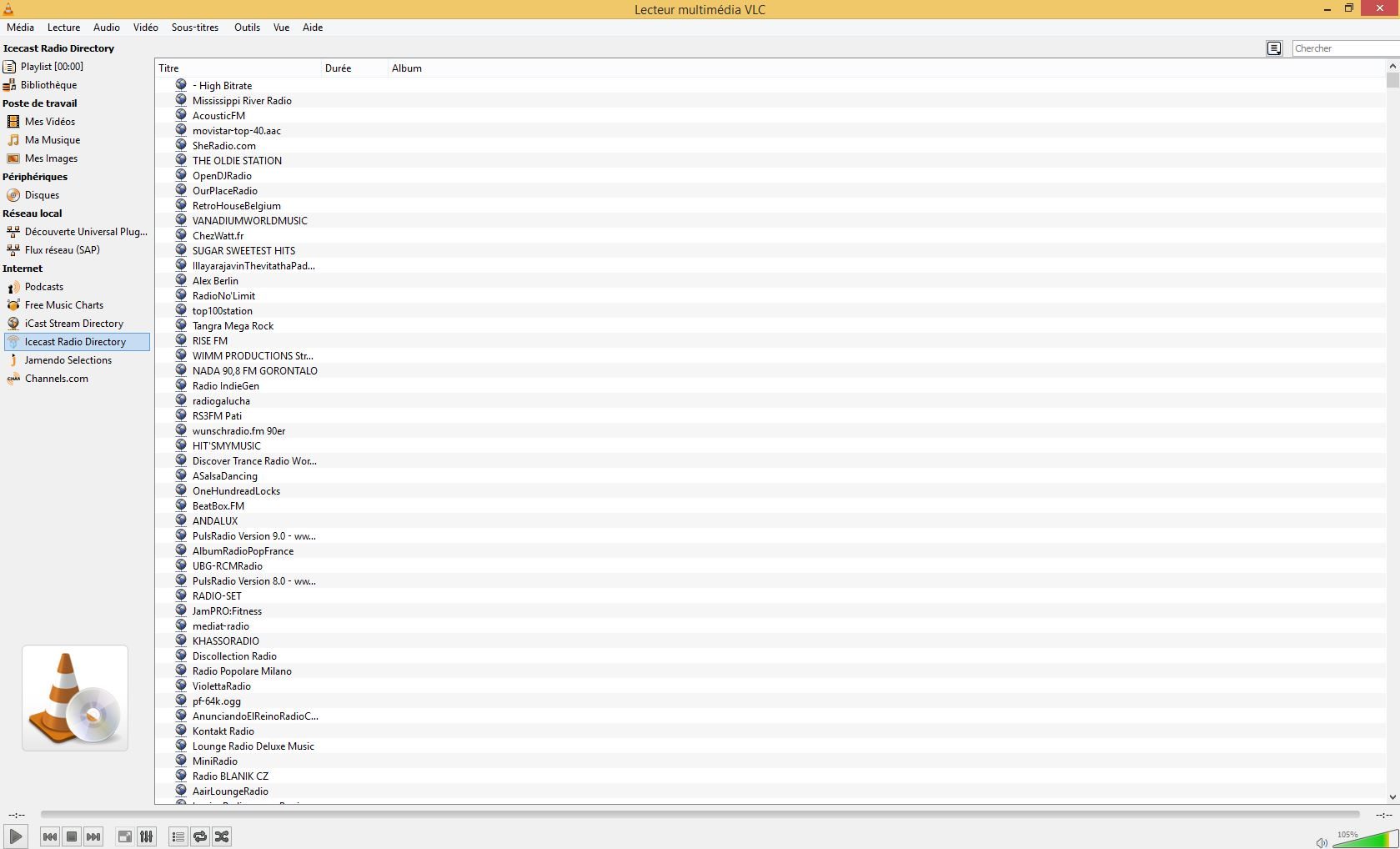Viewport: 1400px width, 849px height.
Task: Select Playlist in the sidebar
Action: tap(52, 67)
